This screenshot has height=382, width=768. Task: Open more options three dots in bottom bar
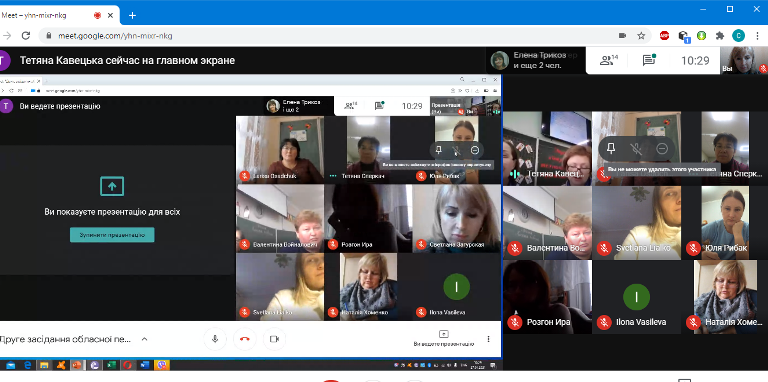coord(488,339)
